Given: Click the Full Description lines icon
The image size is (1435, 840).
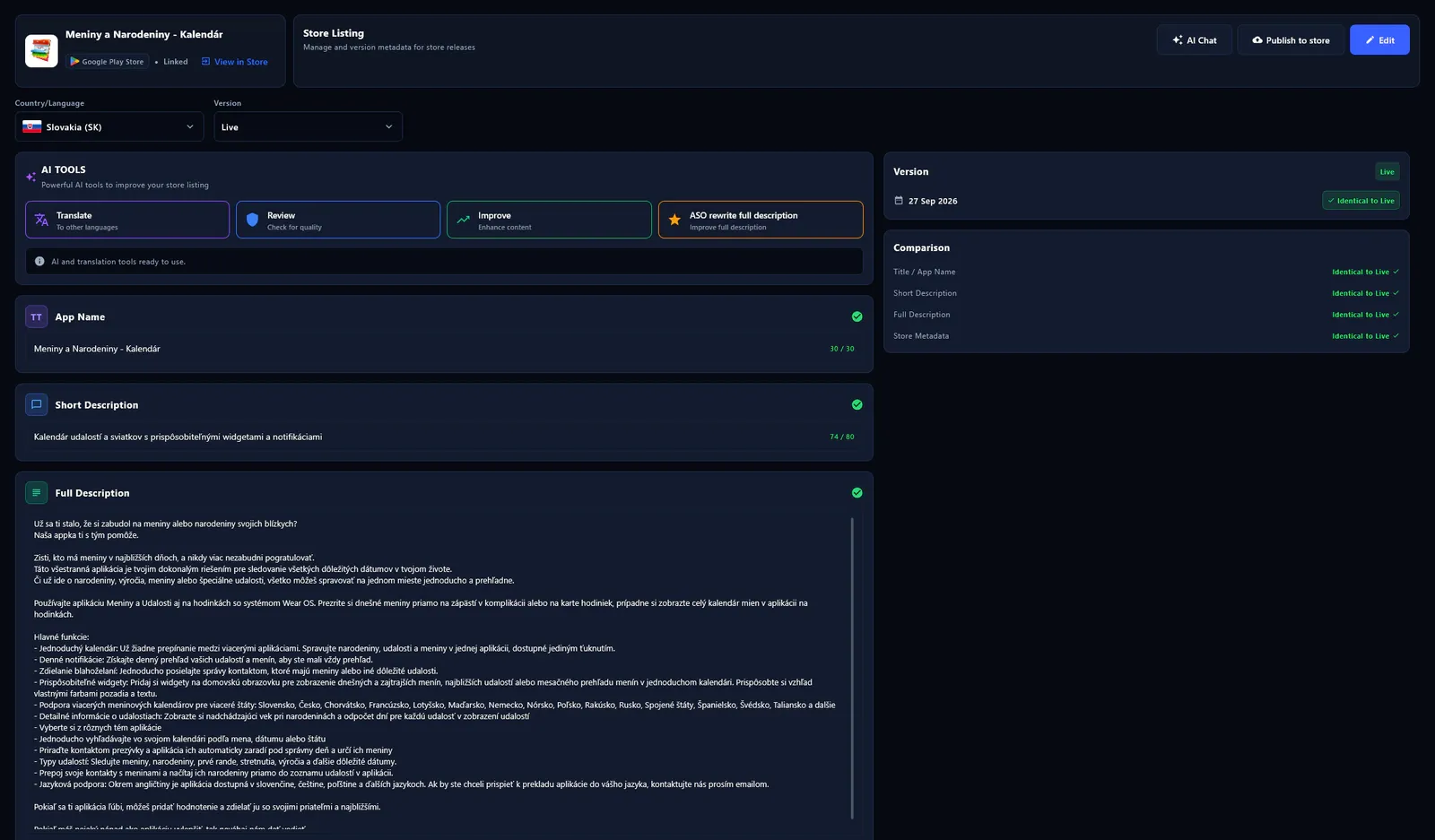Looking at the screenshot, I should (36, 492).
